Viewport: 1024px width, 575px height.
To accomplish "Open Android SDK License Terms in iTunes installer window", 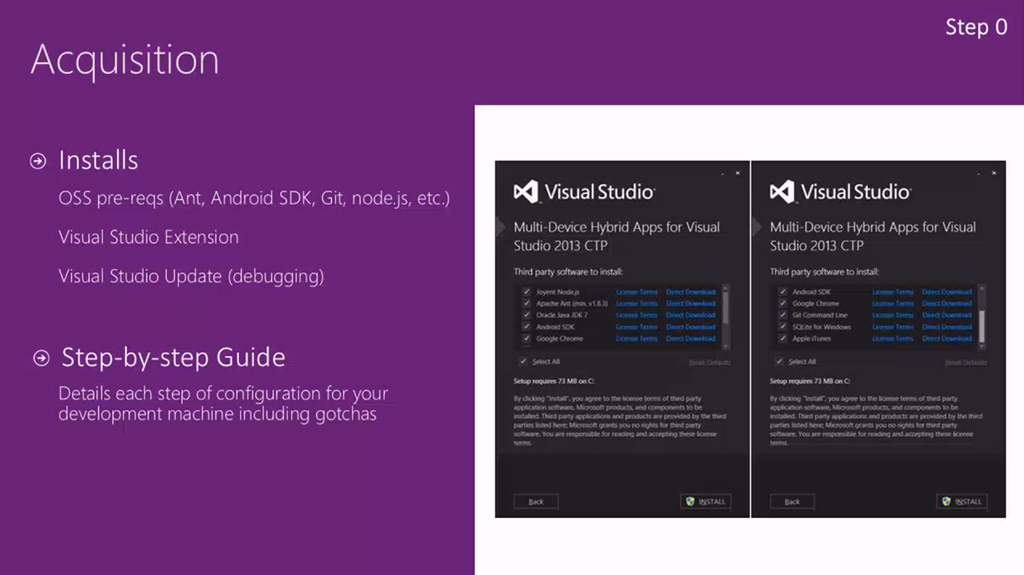I will coord(893,292).
